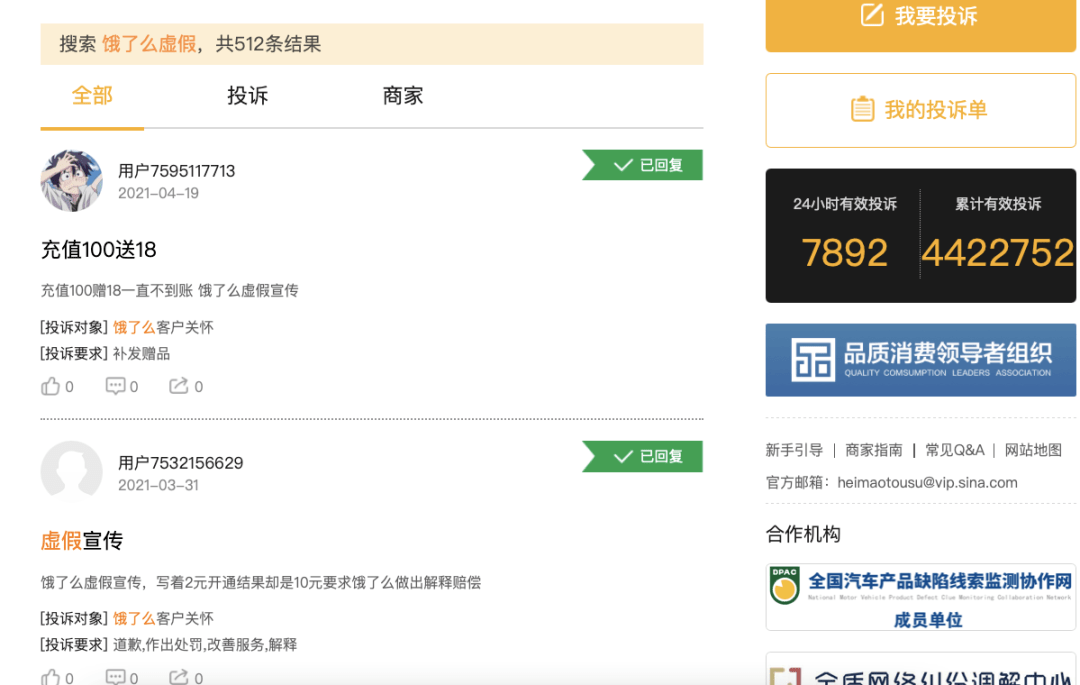Click username 用户7595117713
1080x685 pixels.
point(176,171)
